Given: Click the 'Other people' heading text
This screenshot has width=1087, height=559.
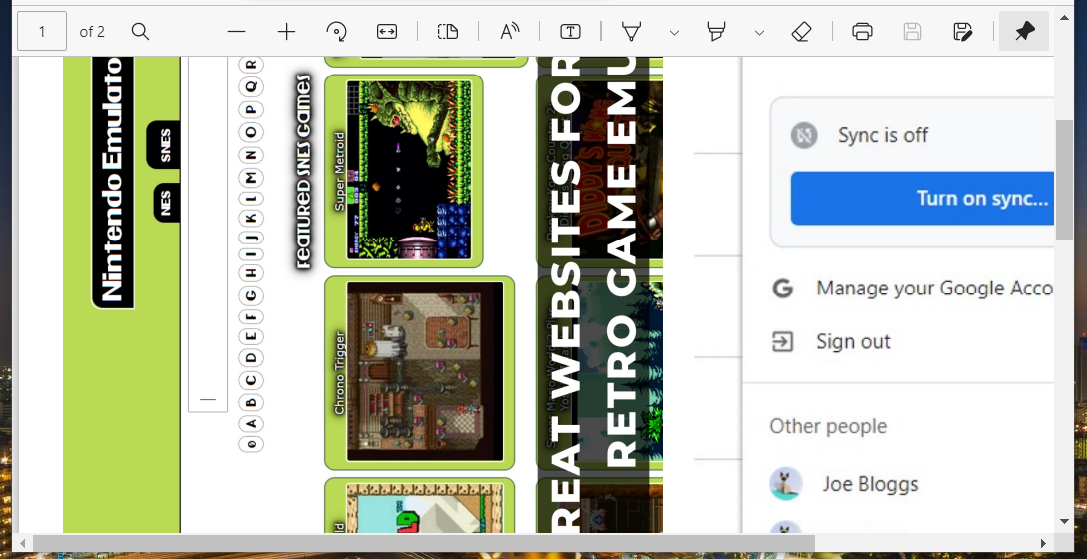Looking at the screenshot, I should pyautogui.click(x=828, y=426).
